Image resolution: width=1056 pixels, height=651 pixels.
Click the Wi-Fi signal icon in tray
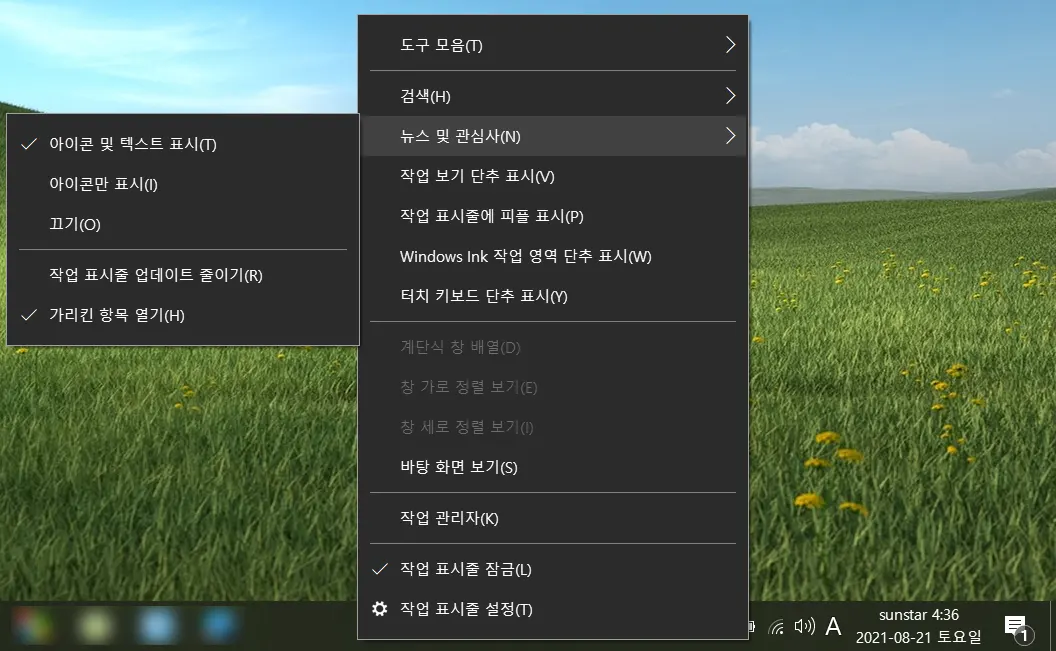[778, 627]
